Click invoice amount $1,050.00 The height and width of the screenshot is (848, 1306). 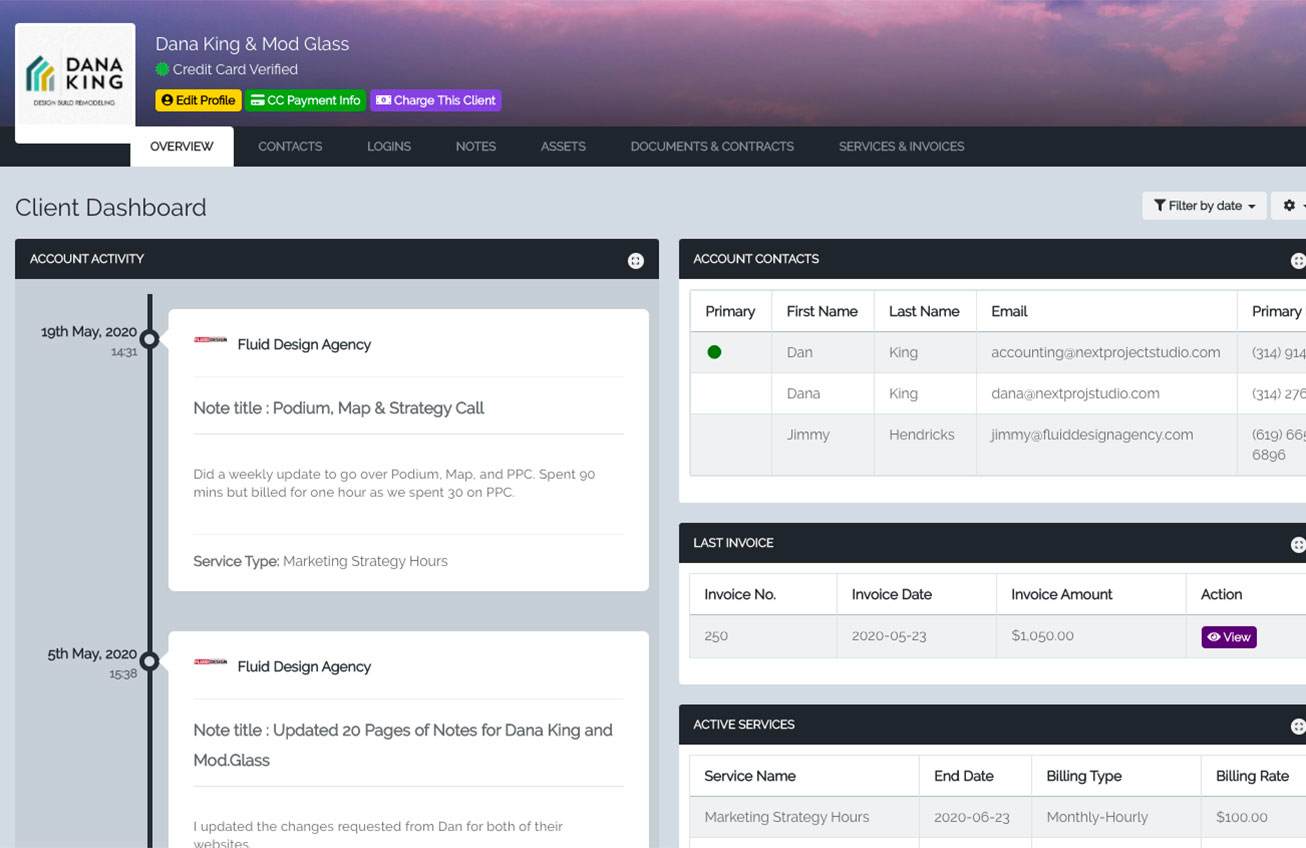pyautogui.click(x=1042, y=635)
